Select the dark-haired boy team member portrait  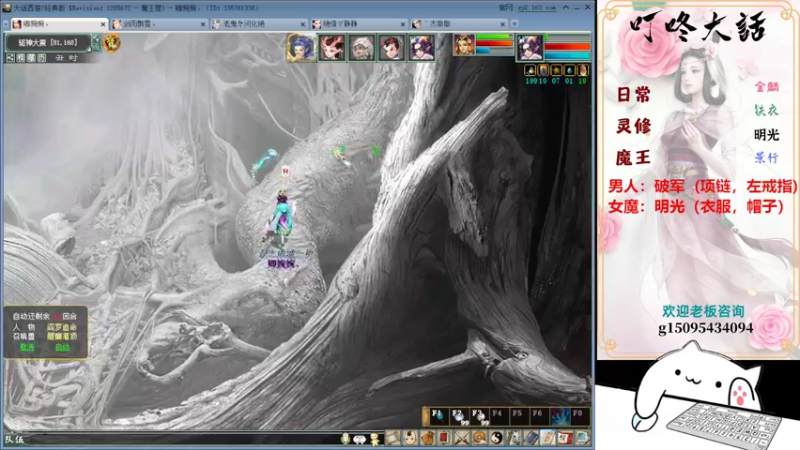coord(392,48)
